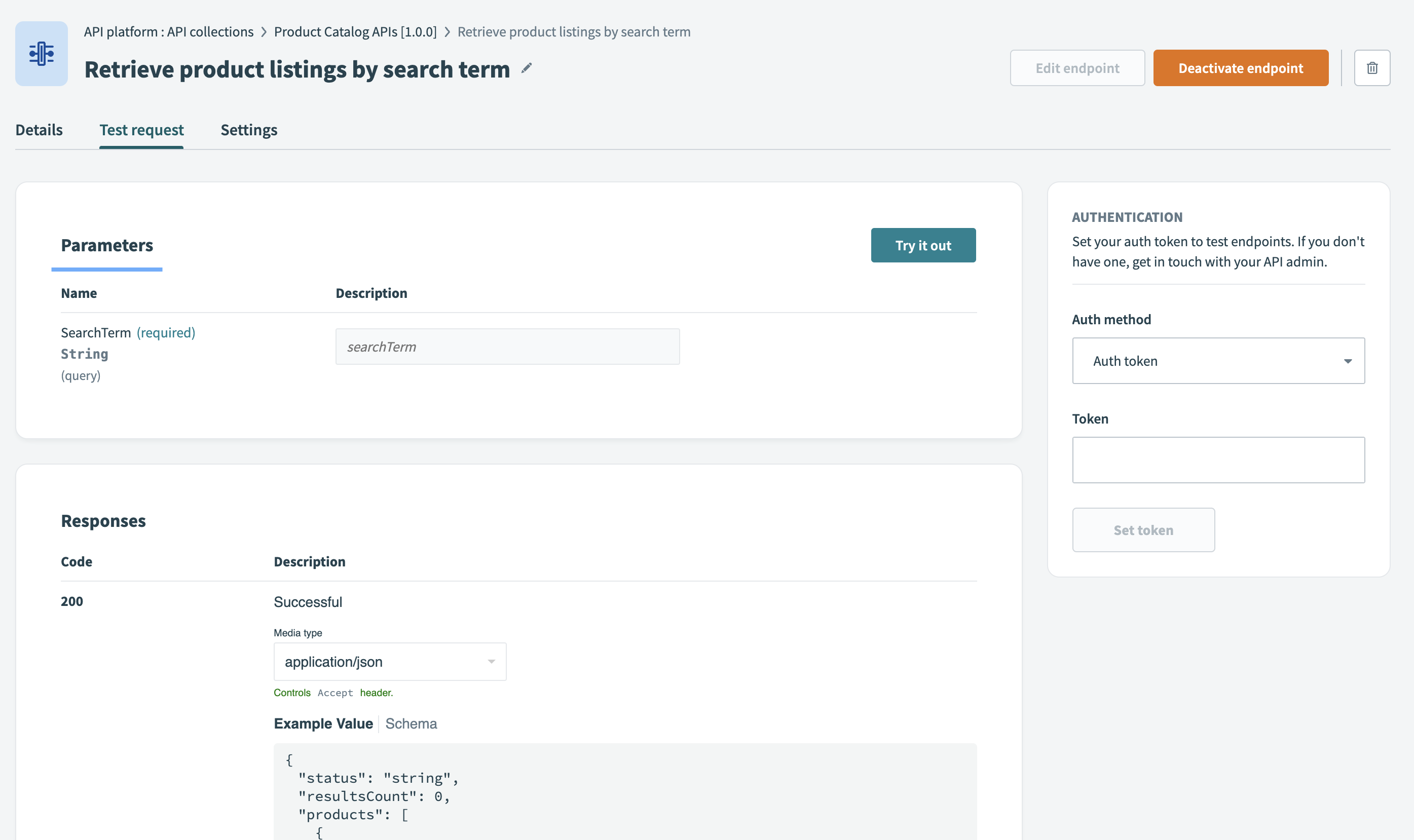Viewport: 1414px width, 840px height.
Task: Switch to the Schema view
Action: [x=411, y=723]
